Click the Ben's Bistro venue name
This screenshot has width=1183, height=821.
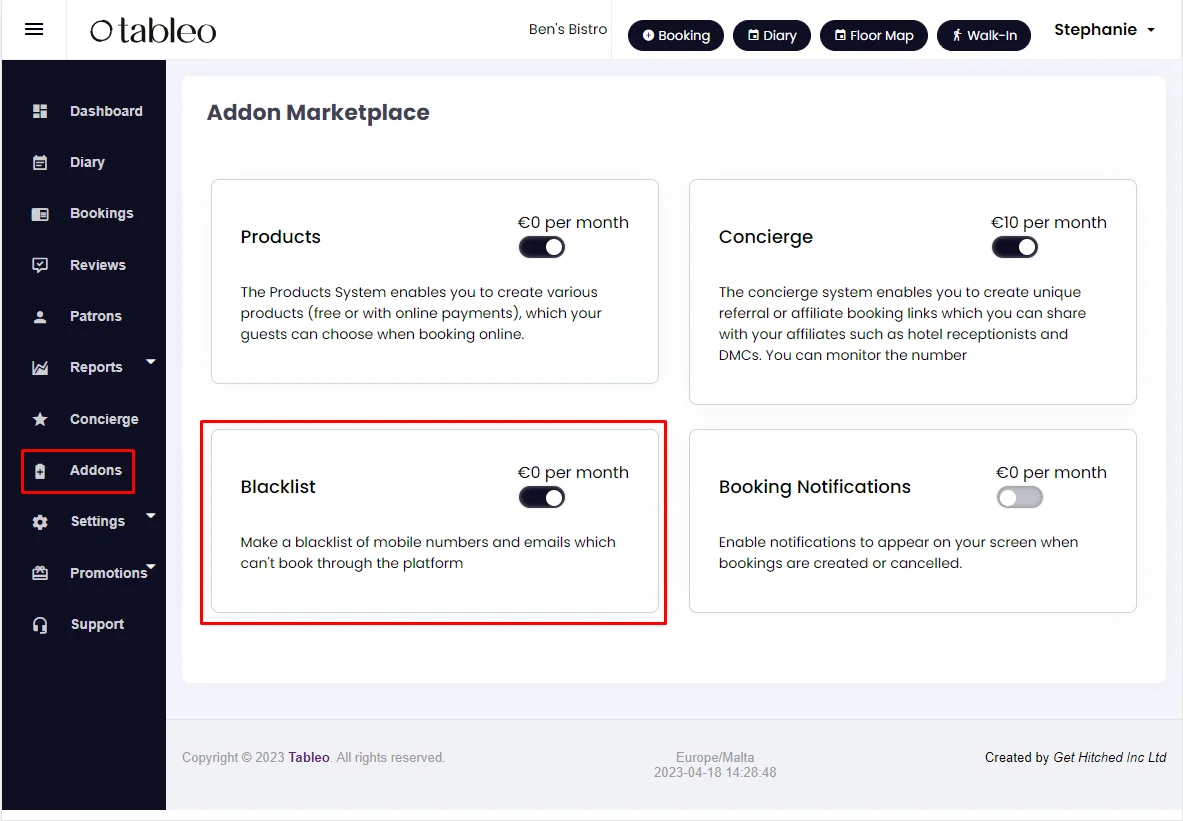pyautogui.click(x=568, y=29)
